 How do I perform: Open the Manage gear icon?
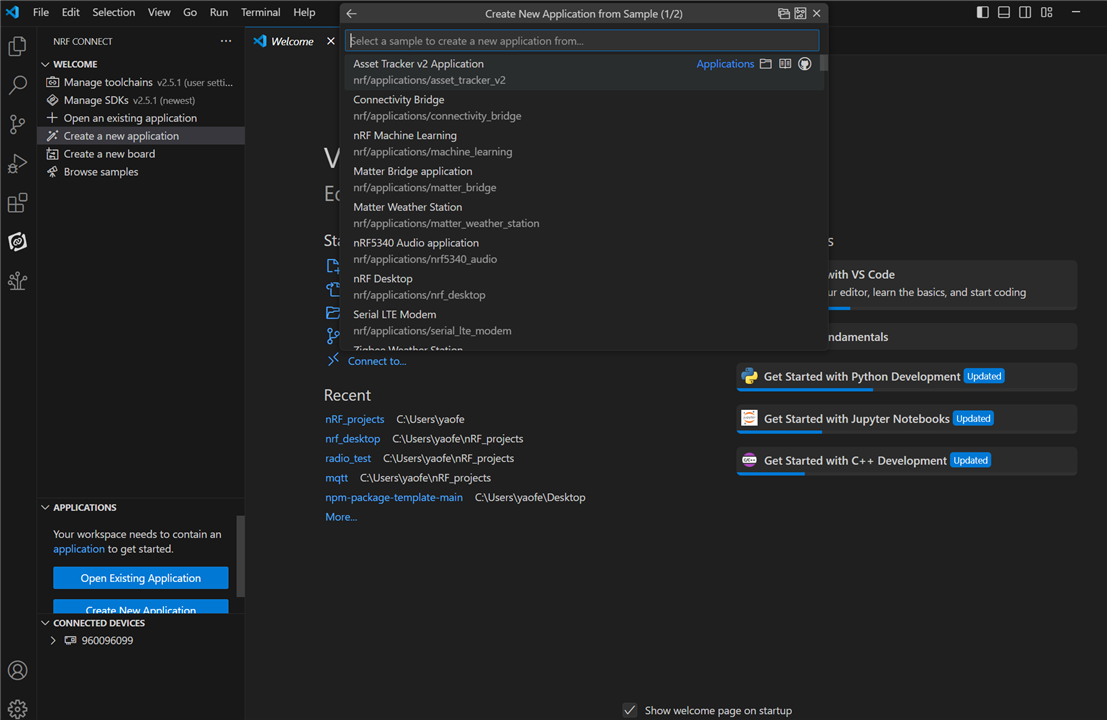coord(18,708)
